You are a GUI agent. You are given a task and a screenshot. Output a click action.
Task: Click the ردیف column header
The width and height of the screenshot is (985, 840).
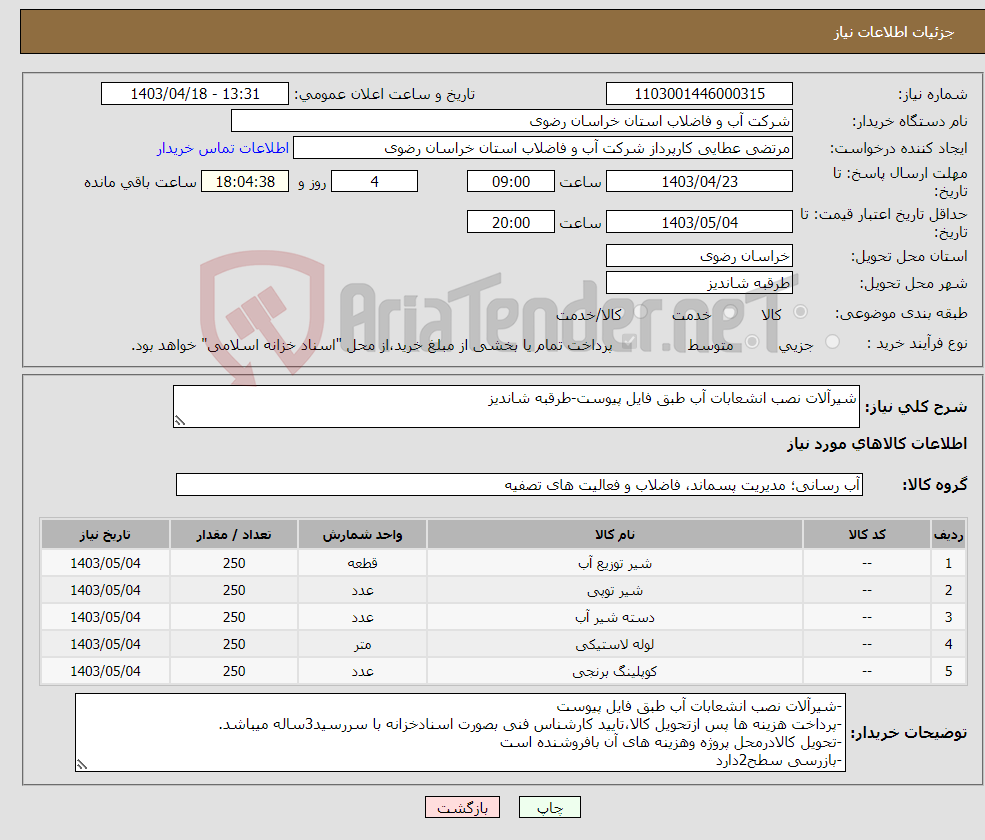949,535
